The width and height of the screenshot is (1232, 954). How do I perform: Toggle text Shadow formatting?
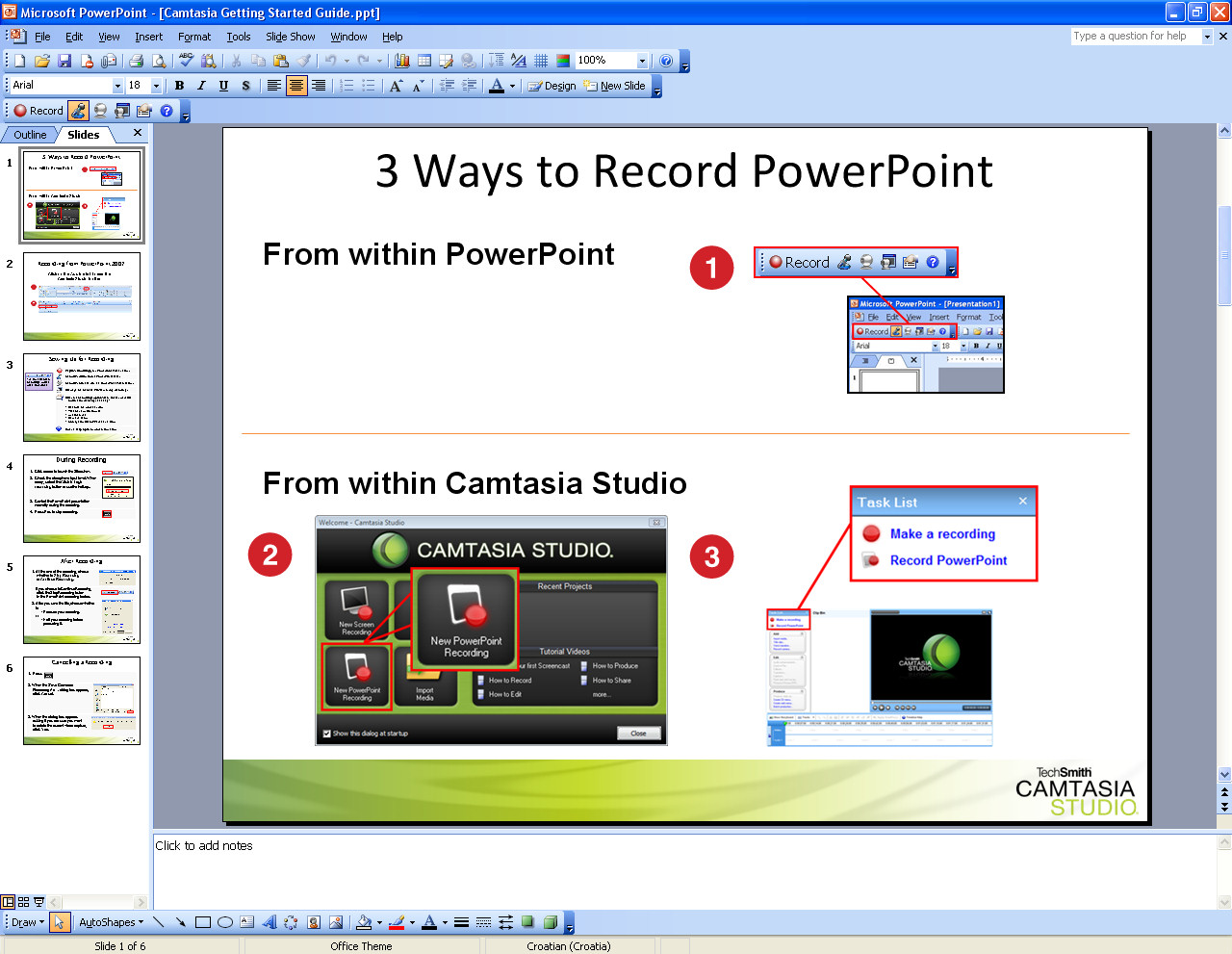click(245, 86)
